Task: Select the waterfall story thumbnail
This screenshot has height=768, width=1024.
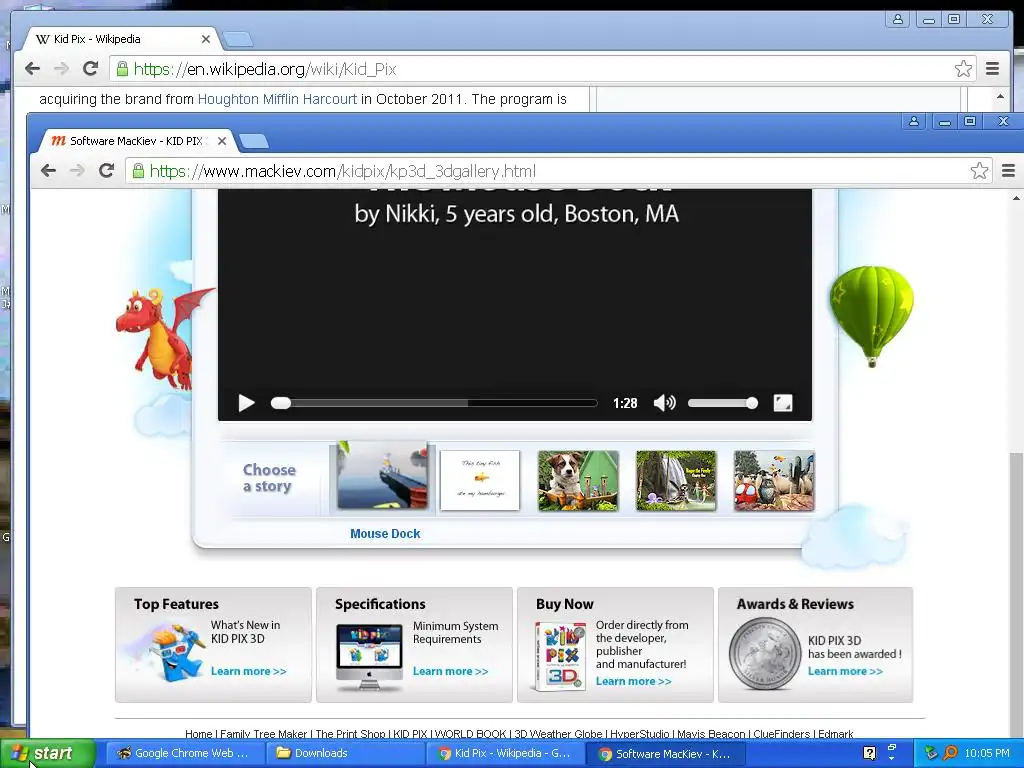Action: click(x=676, y=480)
